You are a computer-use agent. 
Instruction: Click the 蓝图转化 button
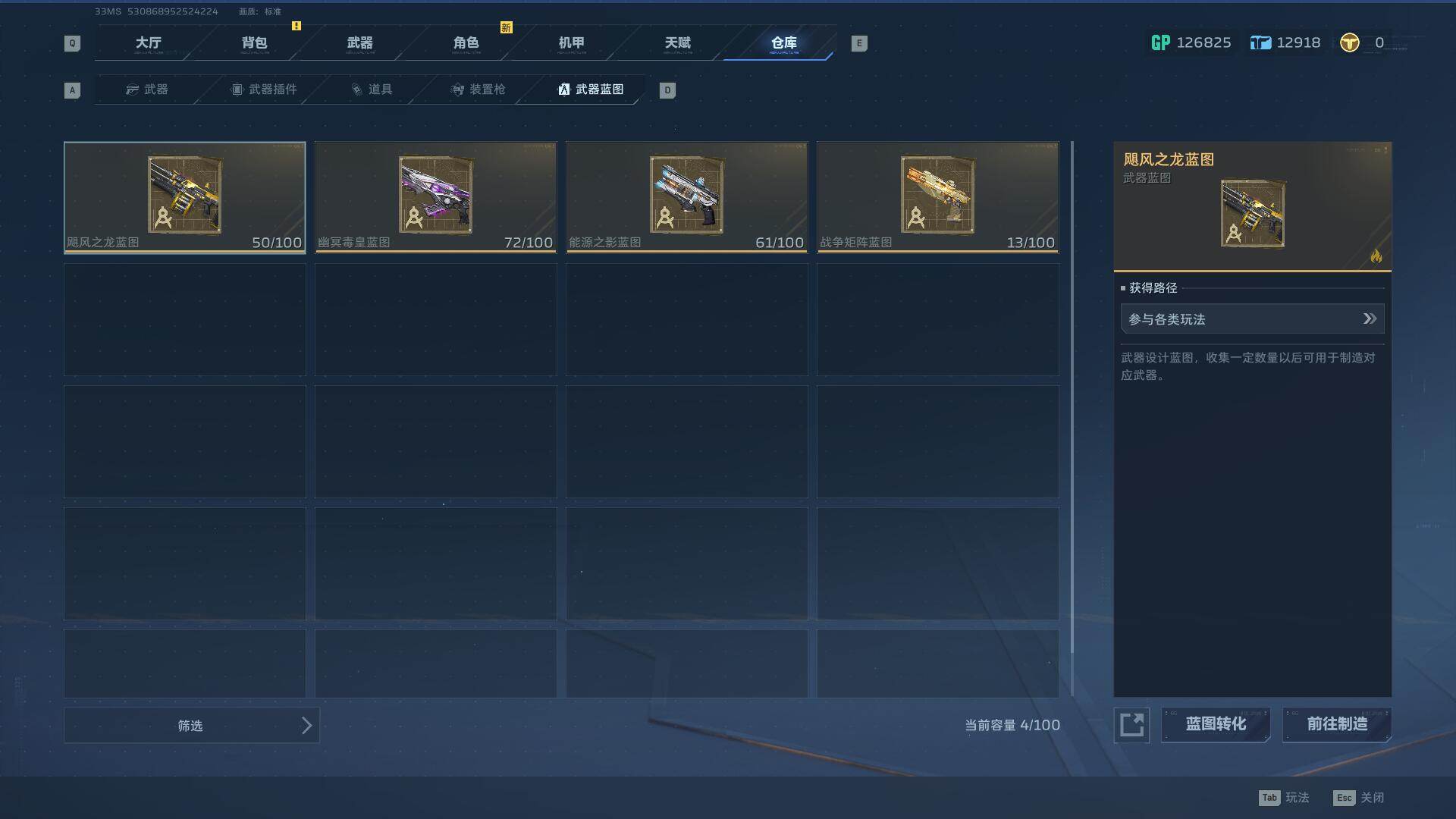tap(1216, 725)
